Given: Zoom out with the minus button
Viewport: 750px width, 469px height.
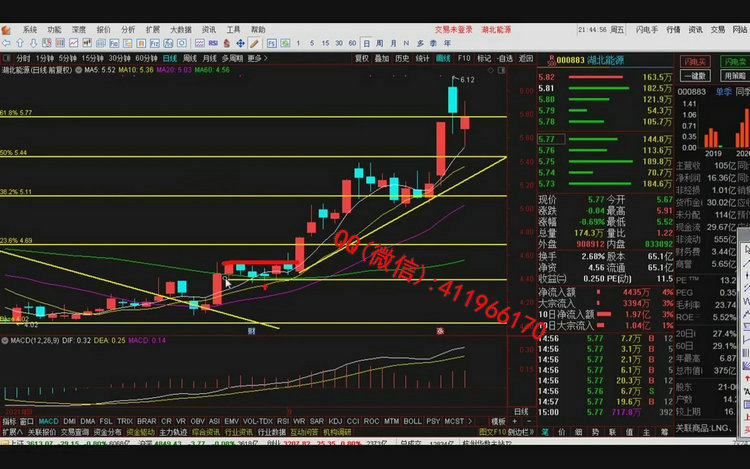Looking at the screenshot, I should (529, 421).
